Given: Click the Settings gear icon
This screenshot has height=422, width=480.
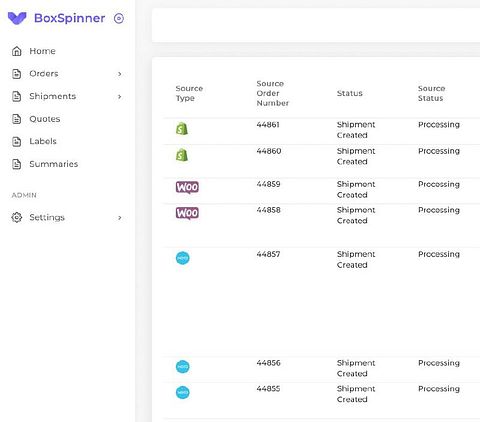Looking at the screenshot, I should click(17, 217).
